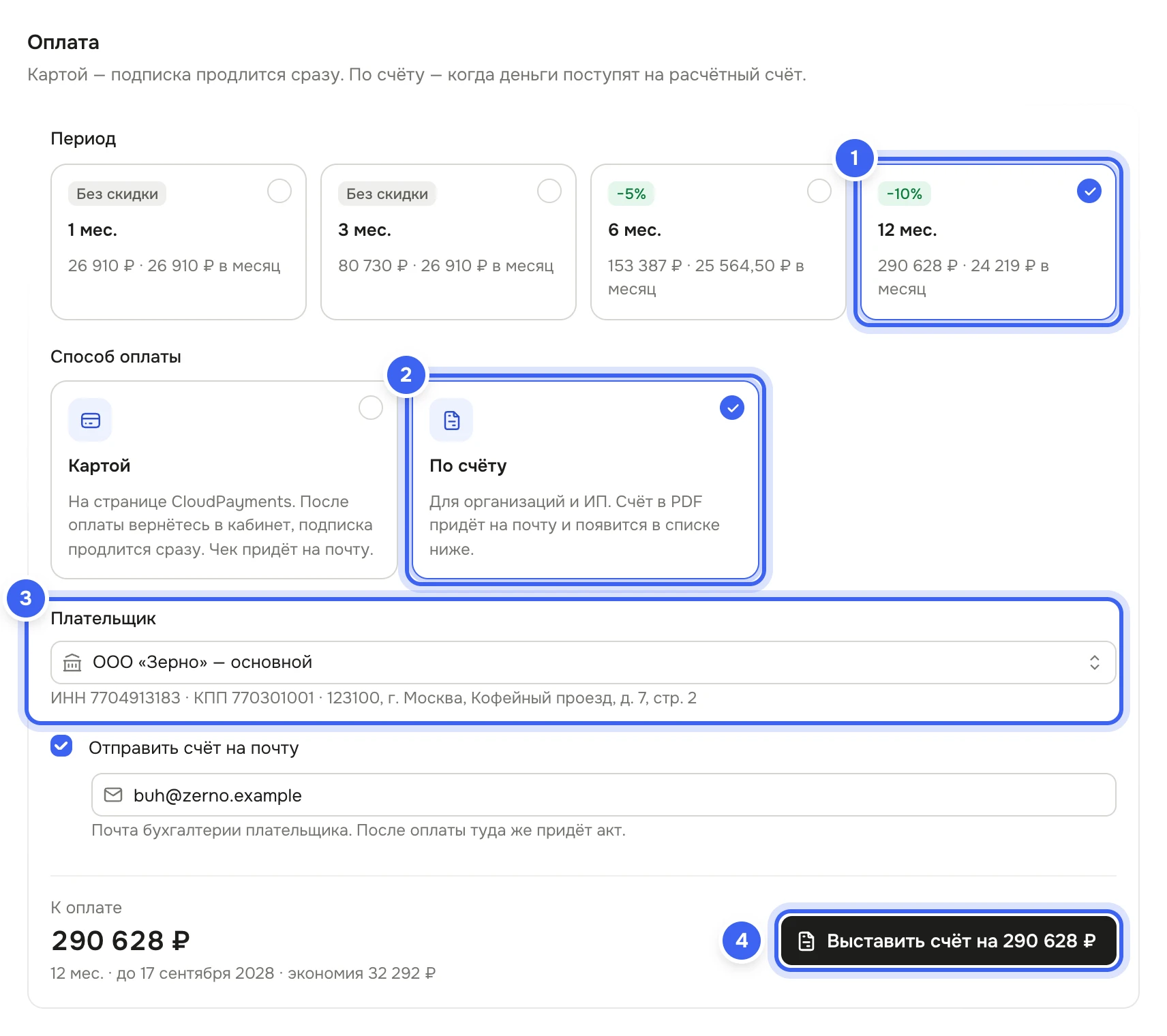Select the 3 мес. period radio button
This screenshot has height=1036, width=1167.
[549, 191]
